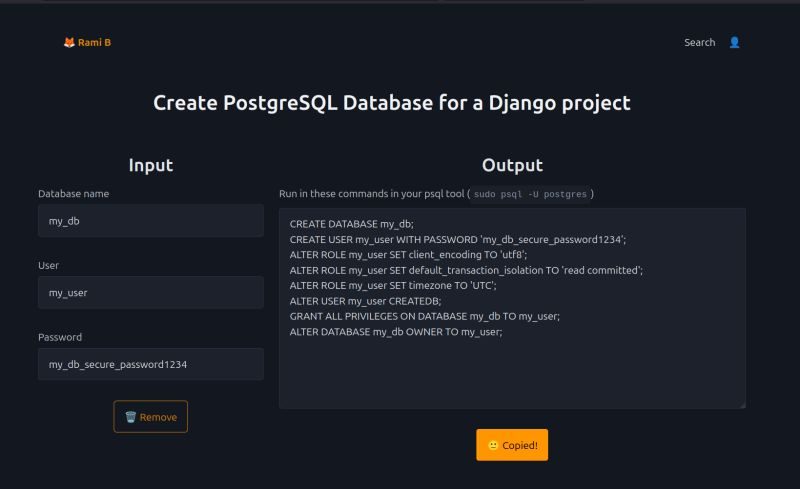Click the 'GRANT ALL PRIVILEGES' line
This screenshot has height=489, width=800.
pyautogui.click(x=424, y=316)
